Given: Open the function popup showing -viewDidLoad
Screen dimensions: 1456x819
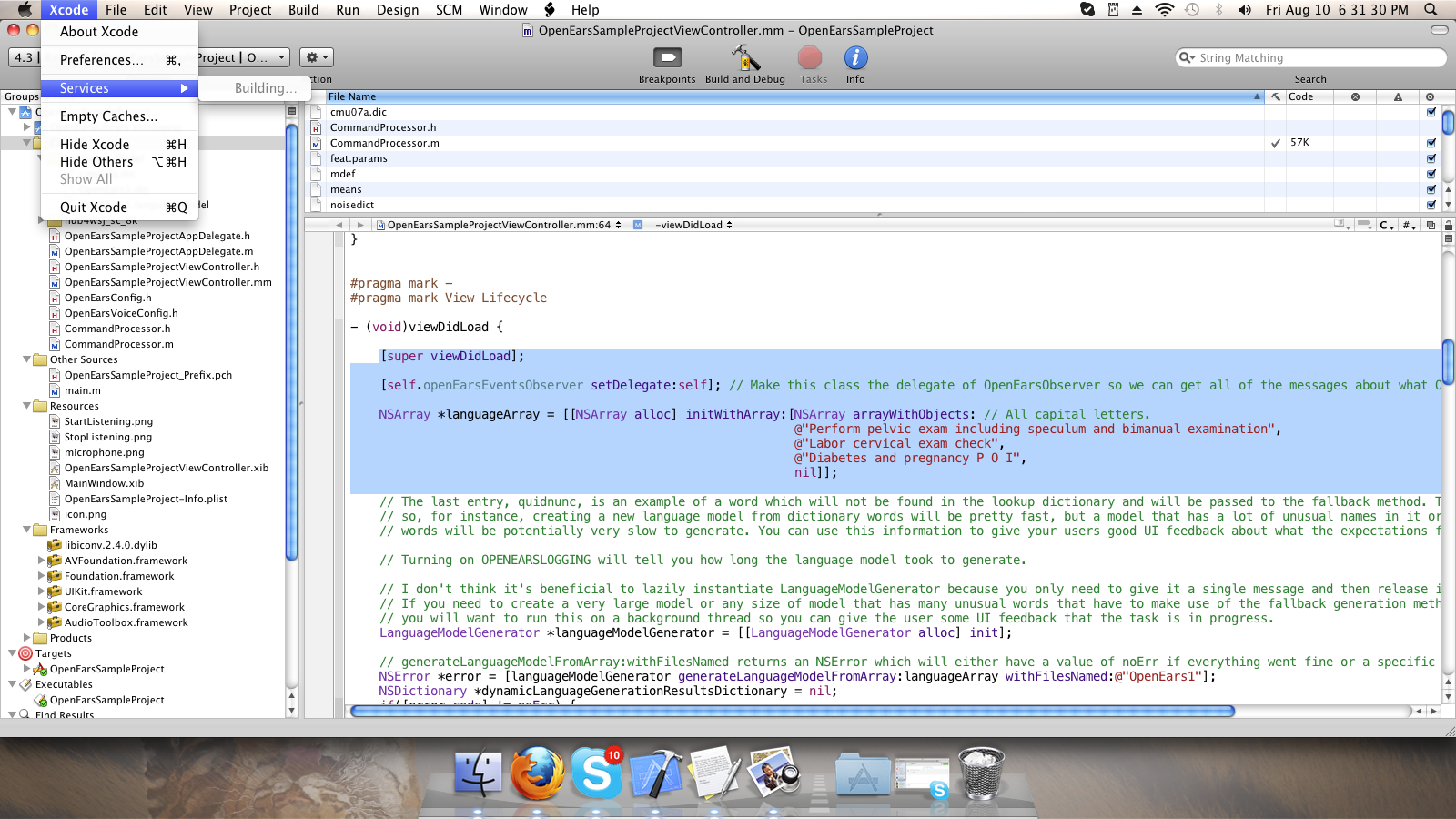Looking at the screenshot, I should (693, 225).
